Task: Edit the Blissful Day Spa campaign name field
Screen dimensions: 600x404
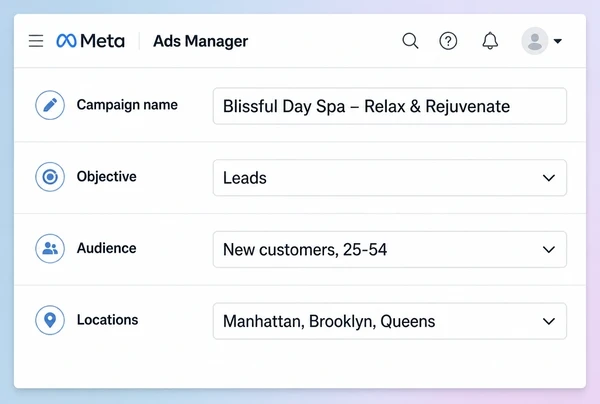Action: point(390,106)
